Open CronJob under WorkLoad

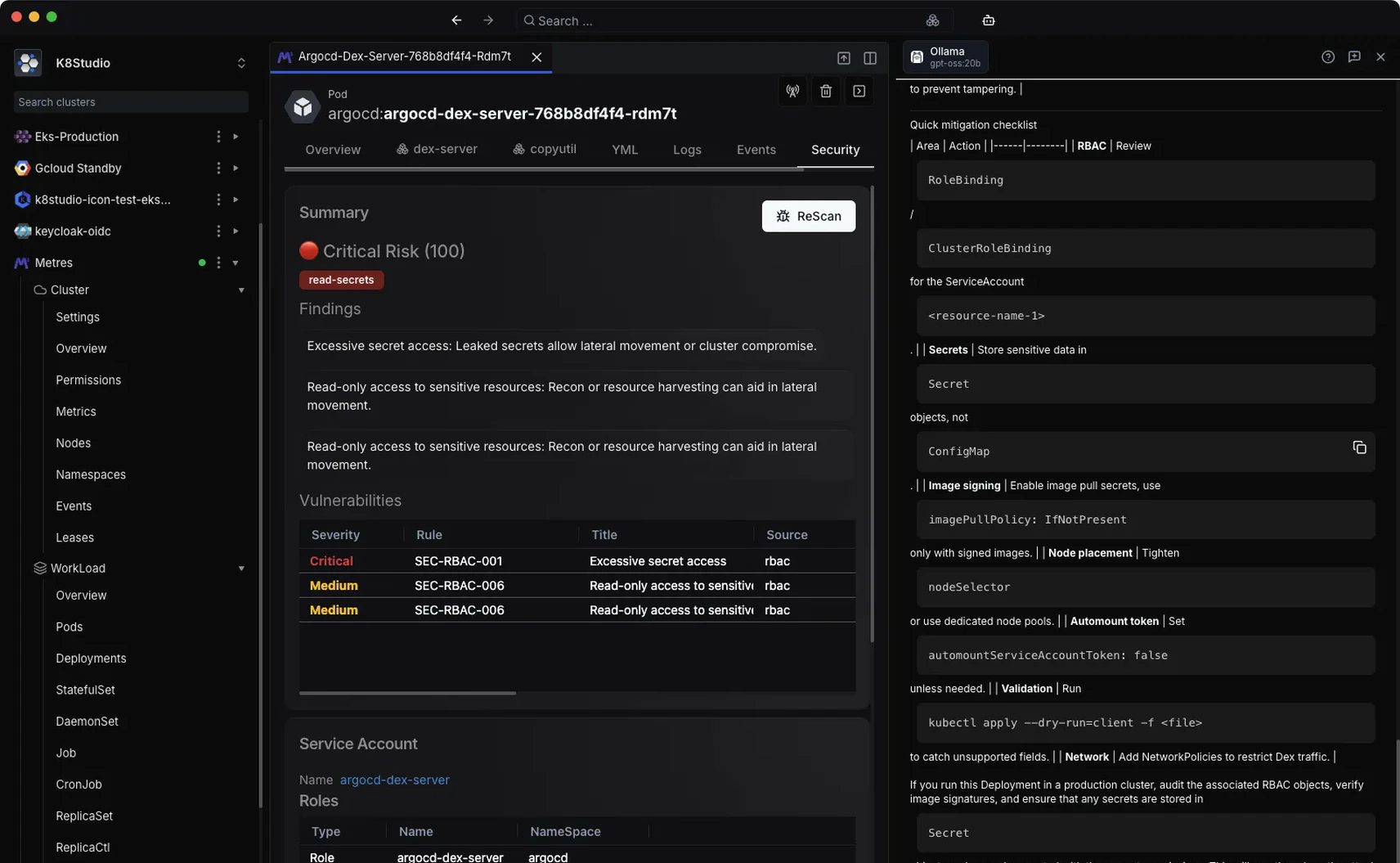pos(79,784)
